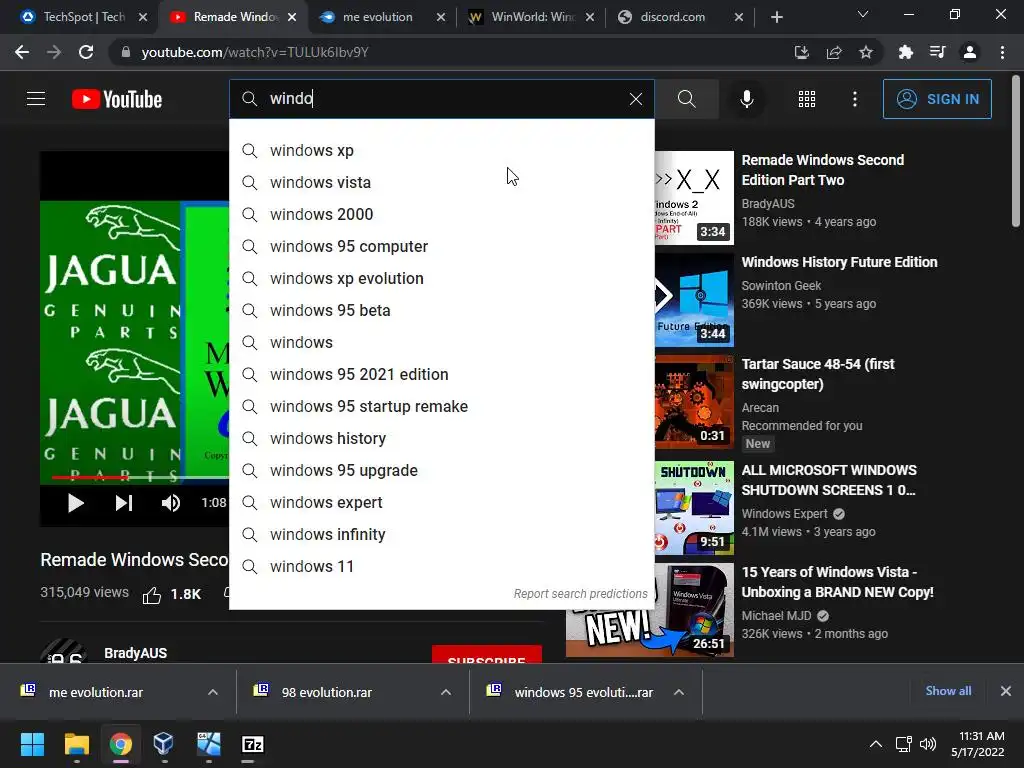Open Chrome profile icon
The image size is (1024, 768).
970,52
